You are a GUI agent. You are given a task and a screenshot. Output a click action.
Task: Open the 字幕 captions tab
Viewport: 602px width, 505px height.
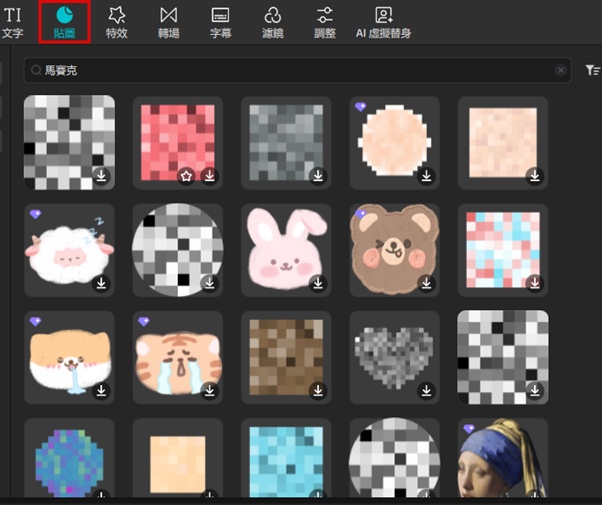(x=220, y=21)
